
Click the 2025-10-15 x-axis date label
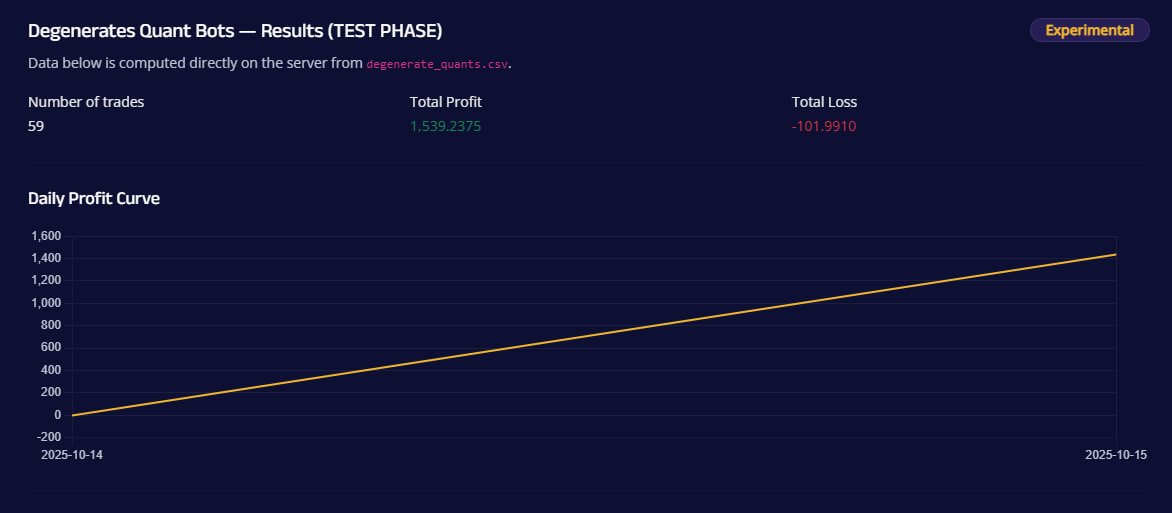tap(1116, 455)
